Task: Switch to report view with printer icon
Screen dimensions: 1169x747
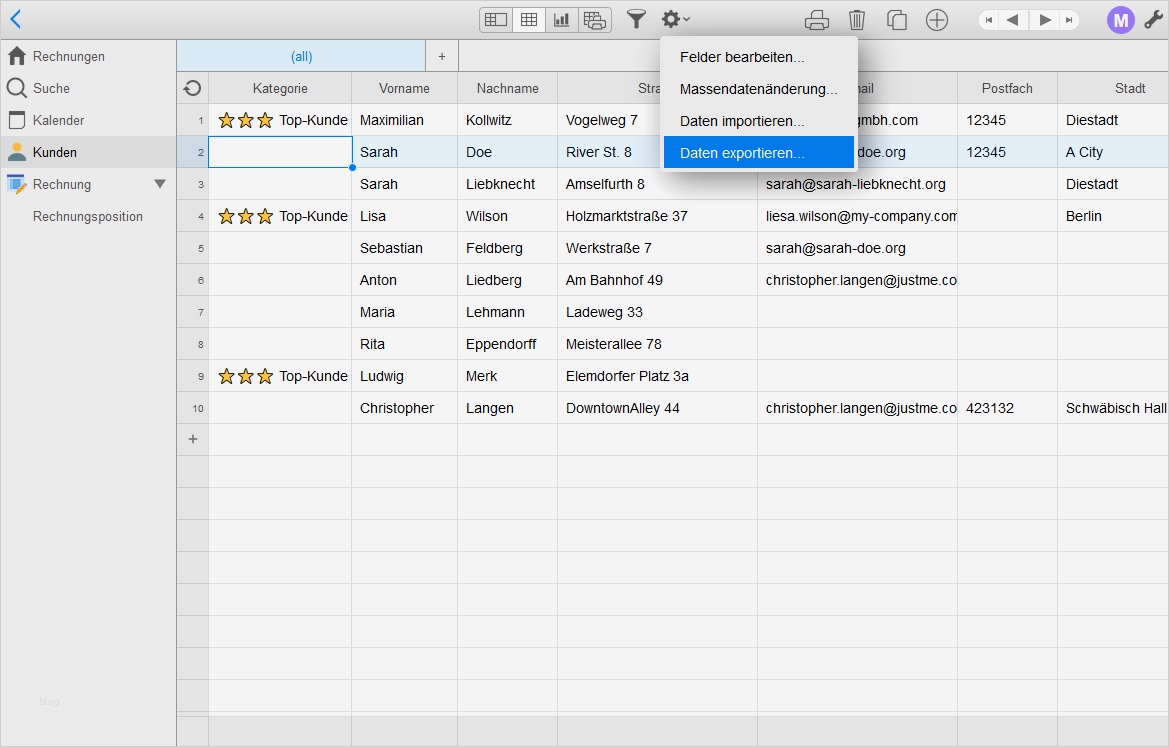Action: [595, 20]
